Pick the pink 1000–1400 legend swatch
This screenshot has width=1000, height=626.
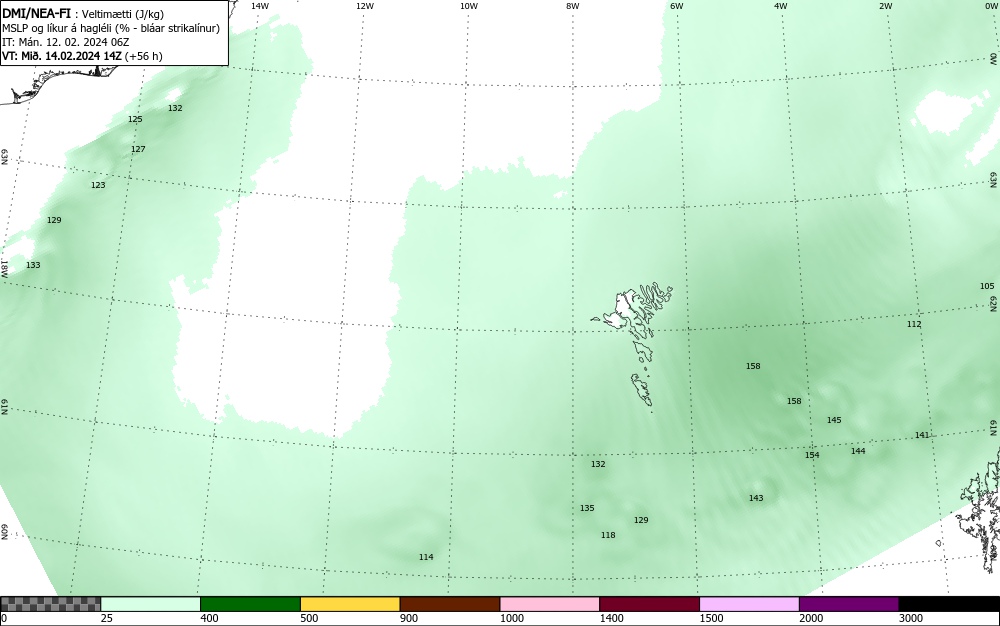click(550, 604)
